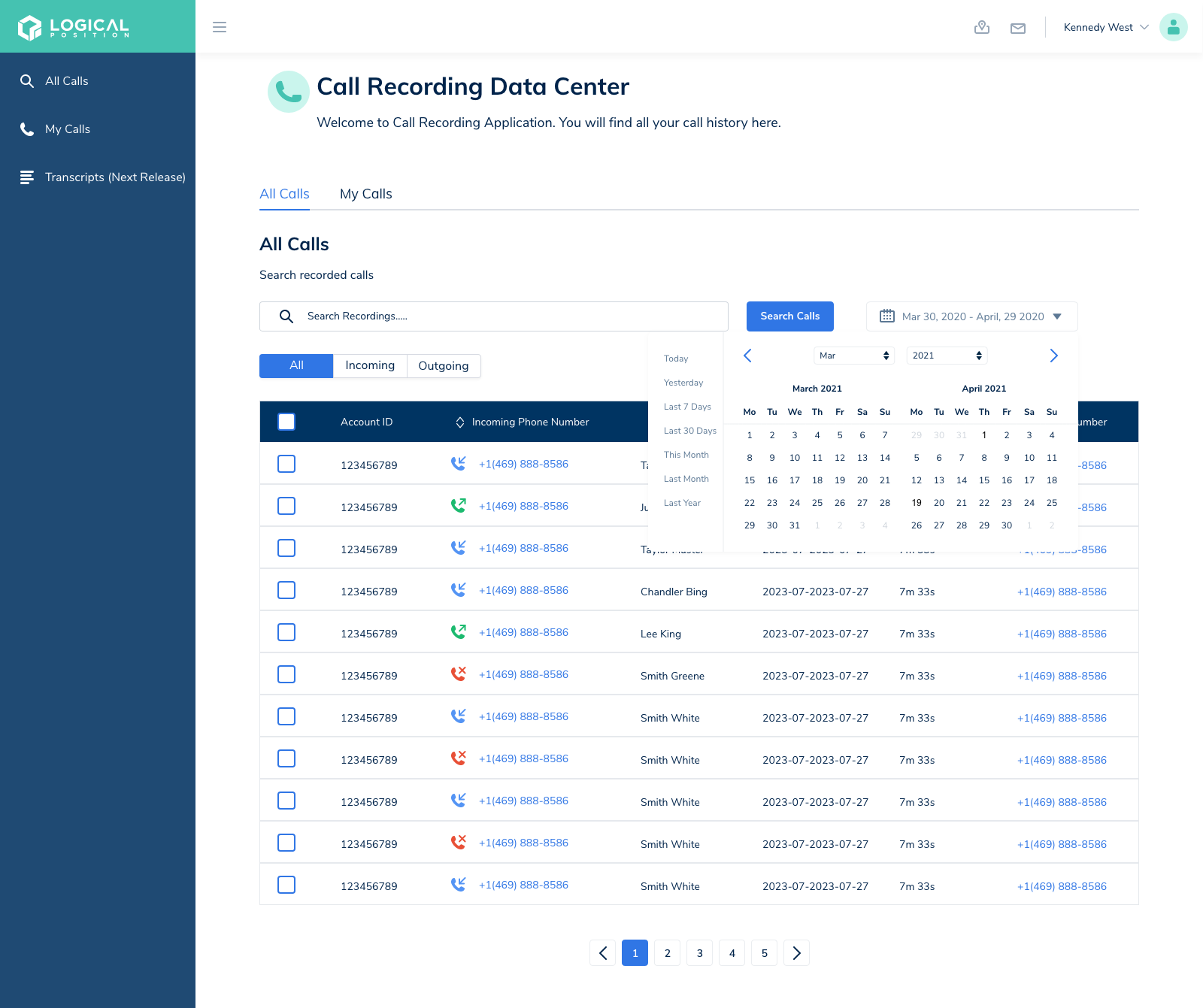Open Chandler Bing's incoming phone number link

523,590
